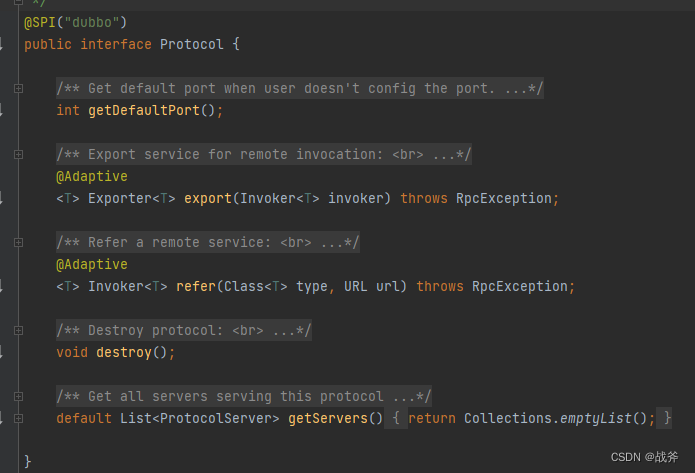The width and height of the screenshot is (695, 473).
Task: Expand the folded getDefaultPort doc comment gutter marker
Action: click(x=18, y=88)
